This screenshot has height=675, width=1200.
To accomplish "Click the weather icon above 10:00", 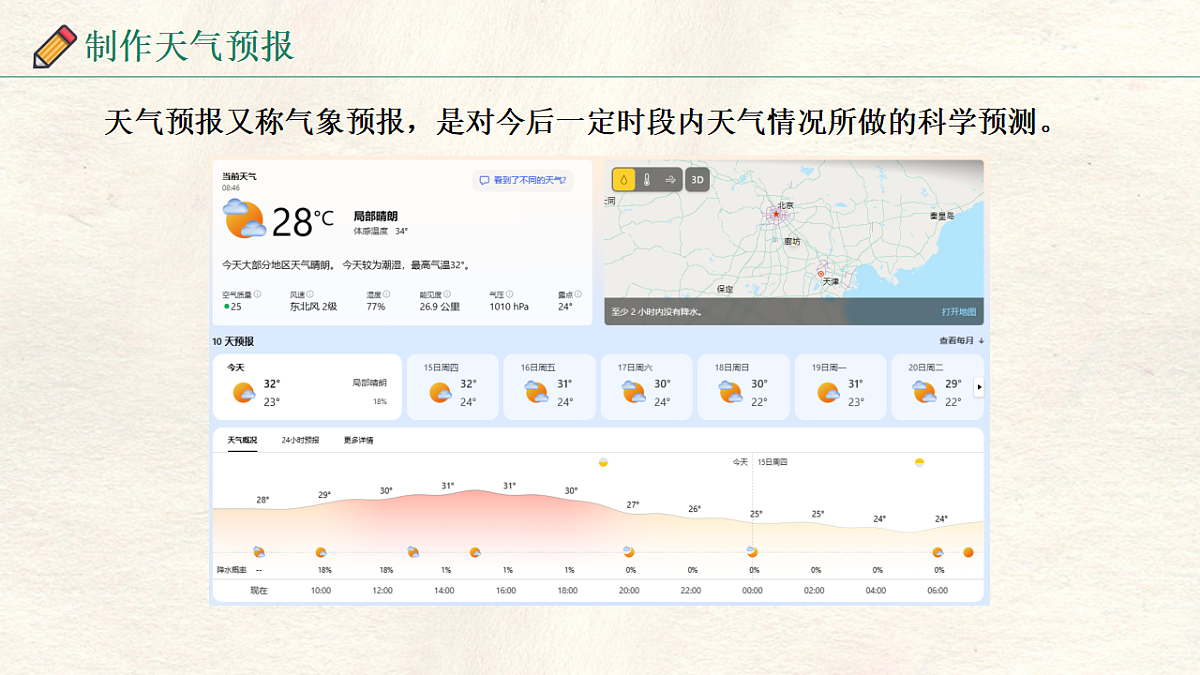I will [321, 552].
